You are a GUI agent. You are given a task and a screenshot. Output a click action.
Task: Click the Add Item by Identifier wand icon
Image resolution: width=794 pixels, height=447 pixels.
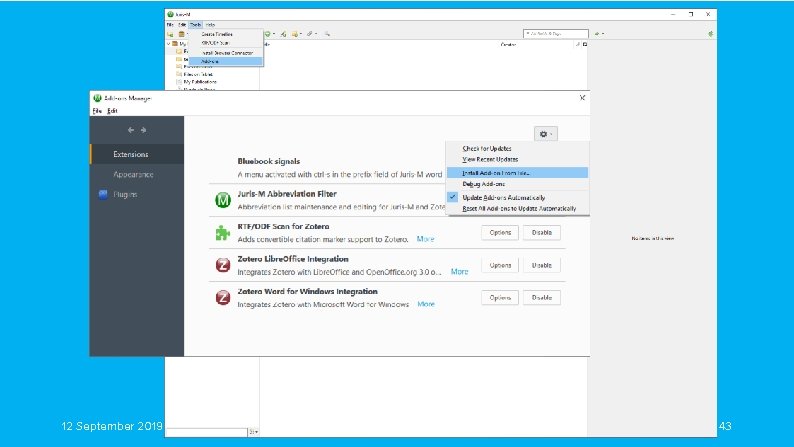coord(283,34)
